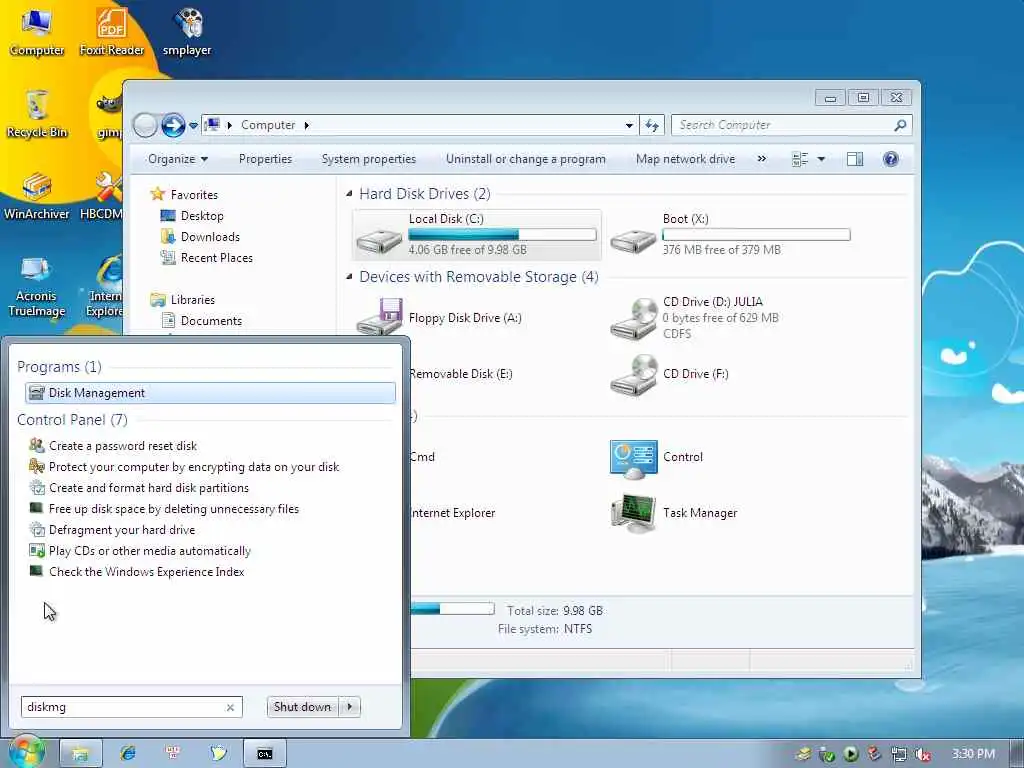Open Check the Windows Experience Index
This screenshot has width=1024, height=768.
[146, 571]
